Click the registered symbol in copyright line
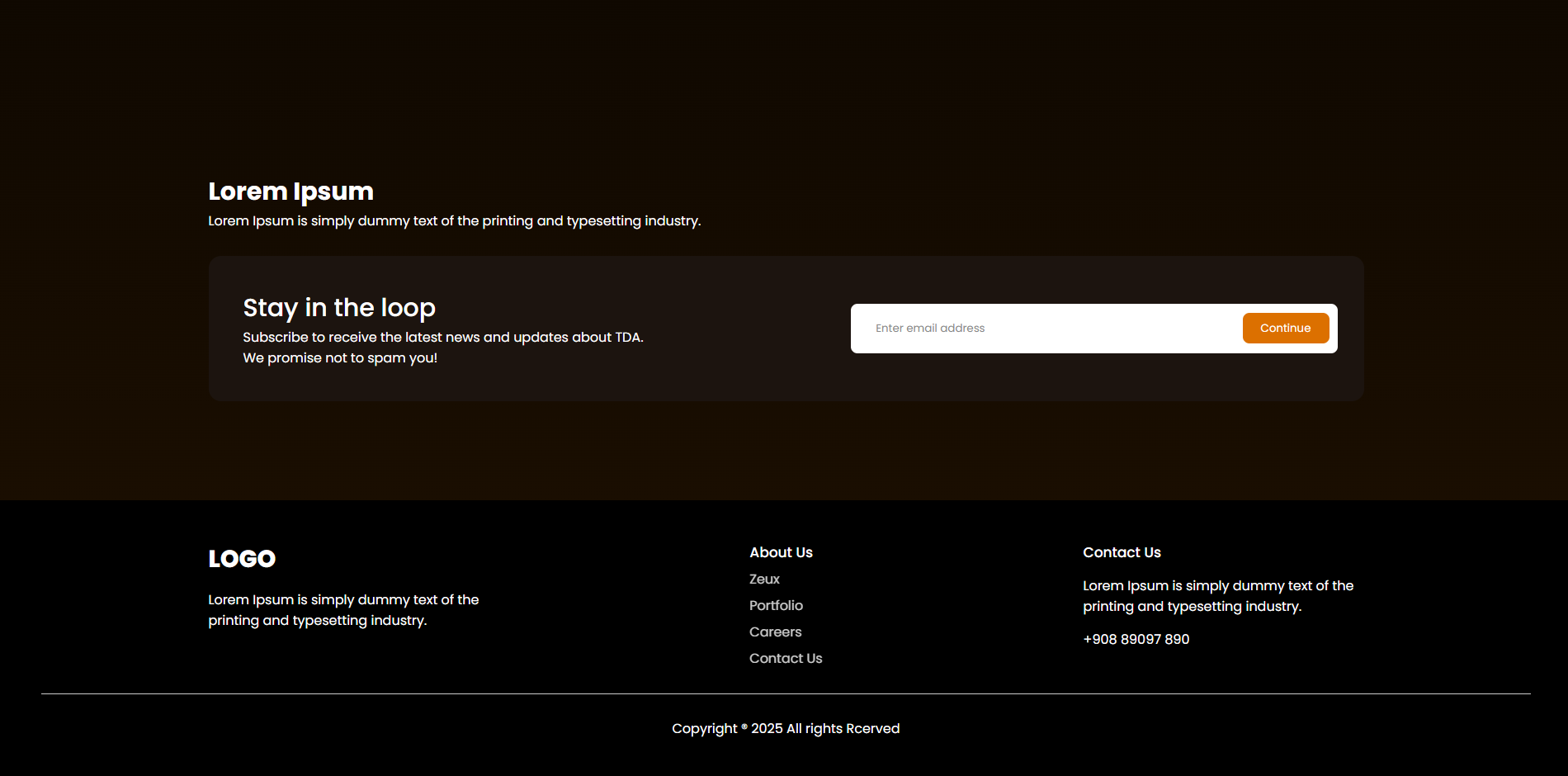Viewport: 1568px width, 776px height. (x=744, y=726)
